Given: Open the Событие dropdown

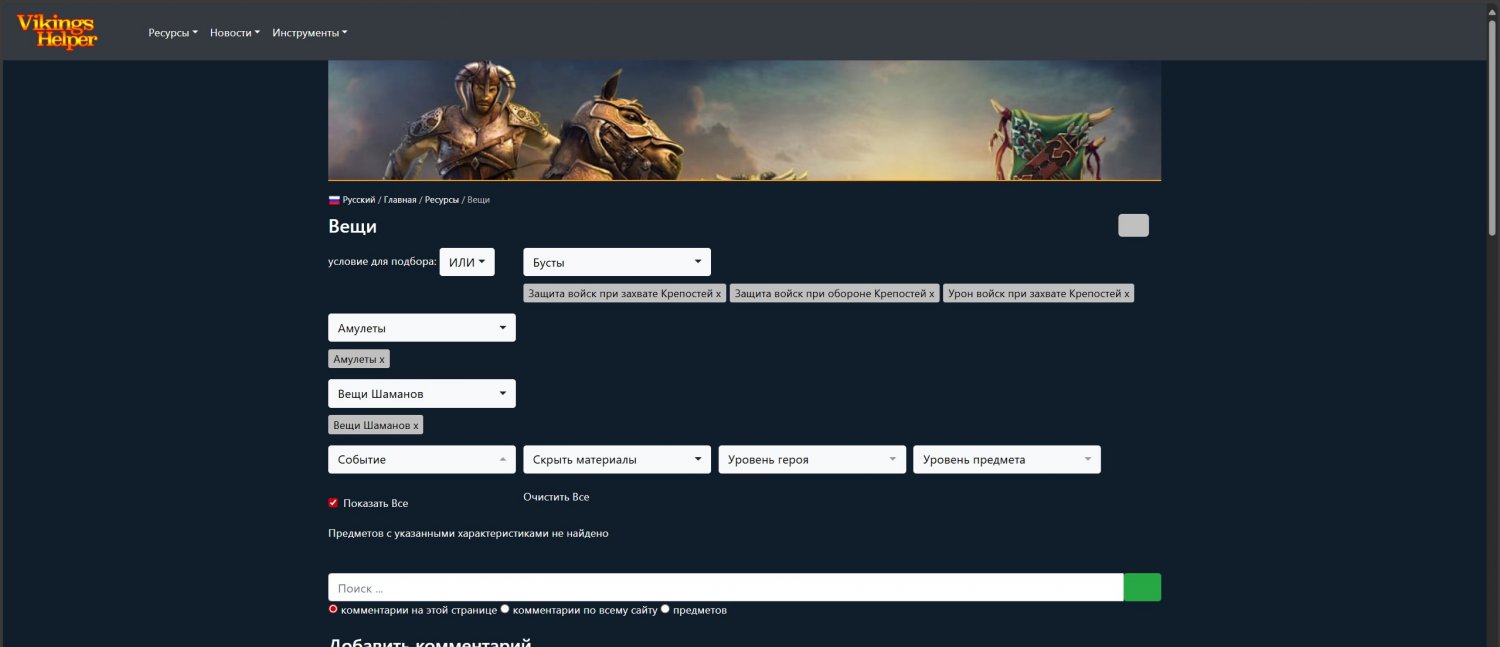Looking at the screenshot, I should click(422, 459).
